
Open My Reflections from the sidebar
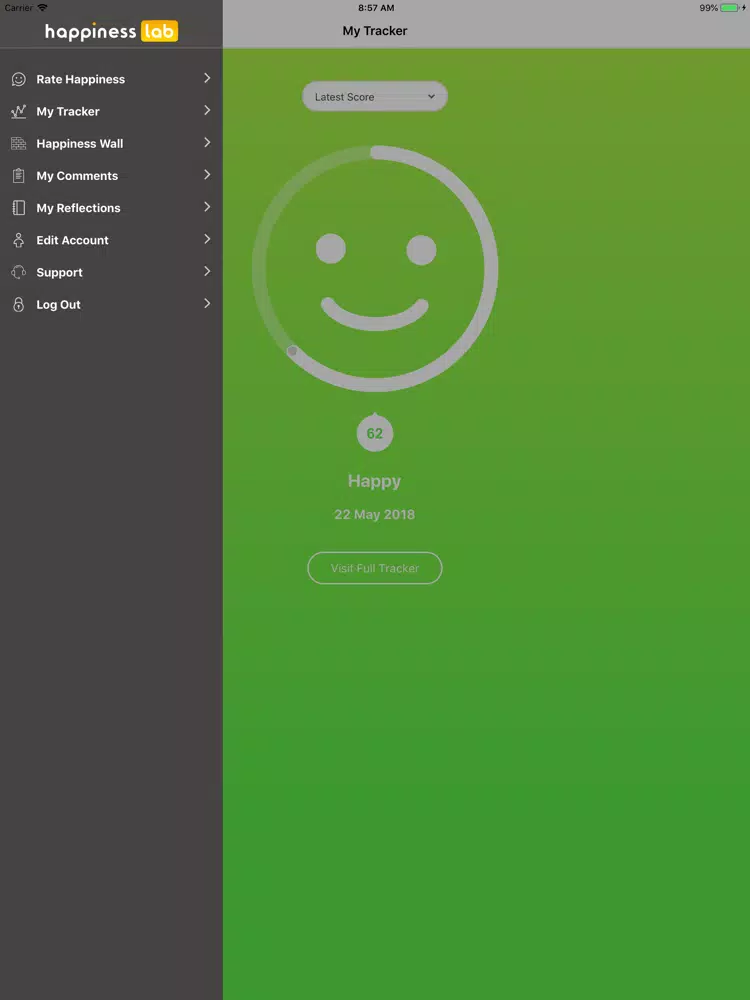[111, 208]
